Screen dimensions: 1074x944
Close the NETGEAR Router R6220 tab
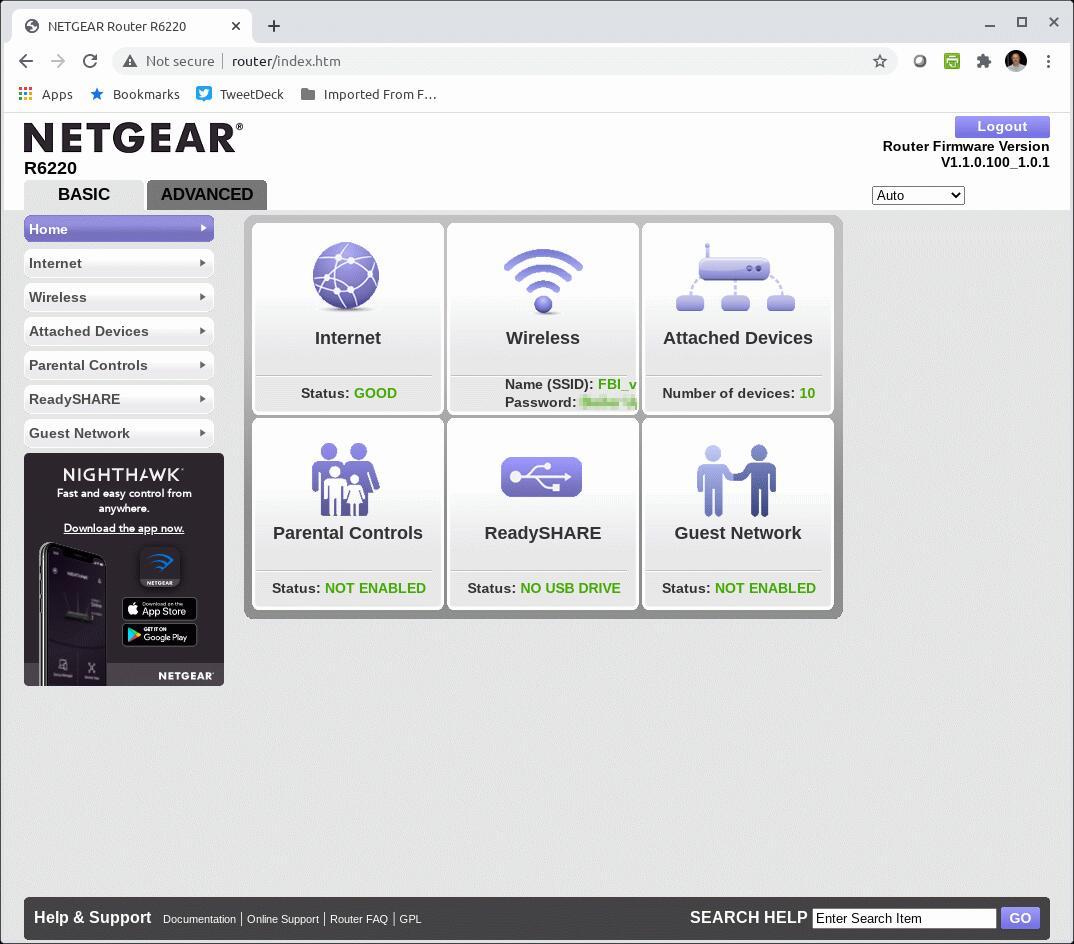(x=236, y=26)
